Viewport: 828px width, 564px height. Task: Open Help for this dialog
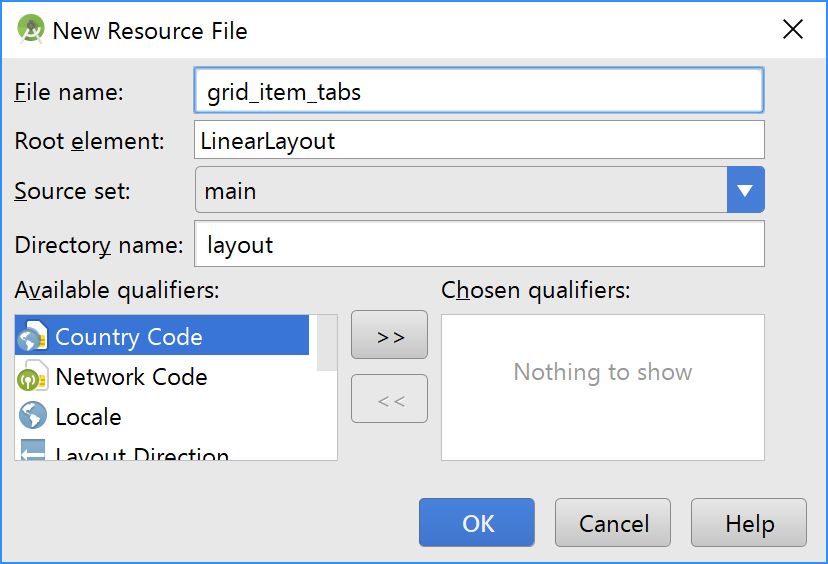(749, 523)
